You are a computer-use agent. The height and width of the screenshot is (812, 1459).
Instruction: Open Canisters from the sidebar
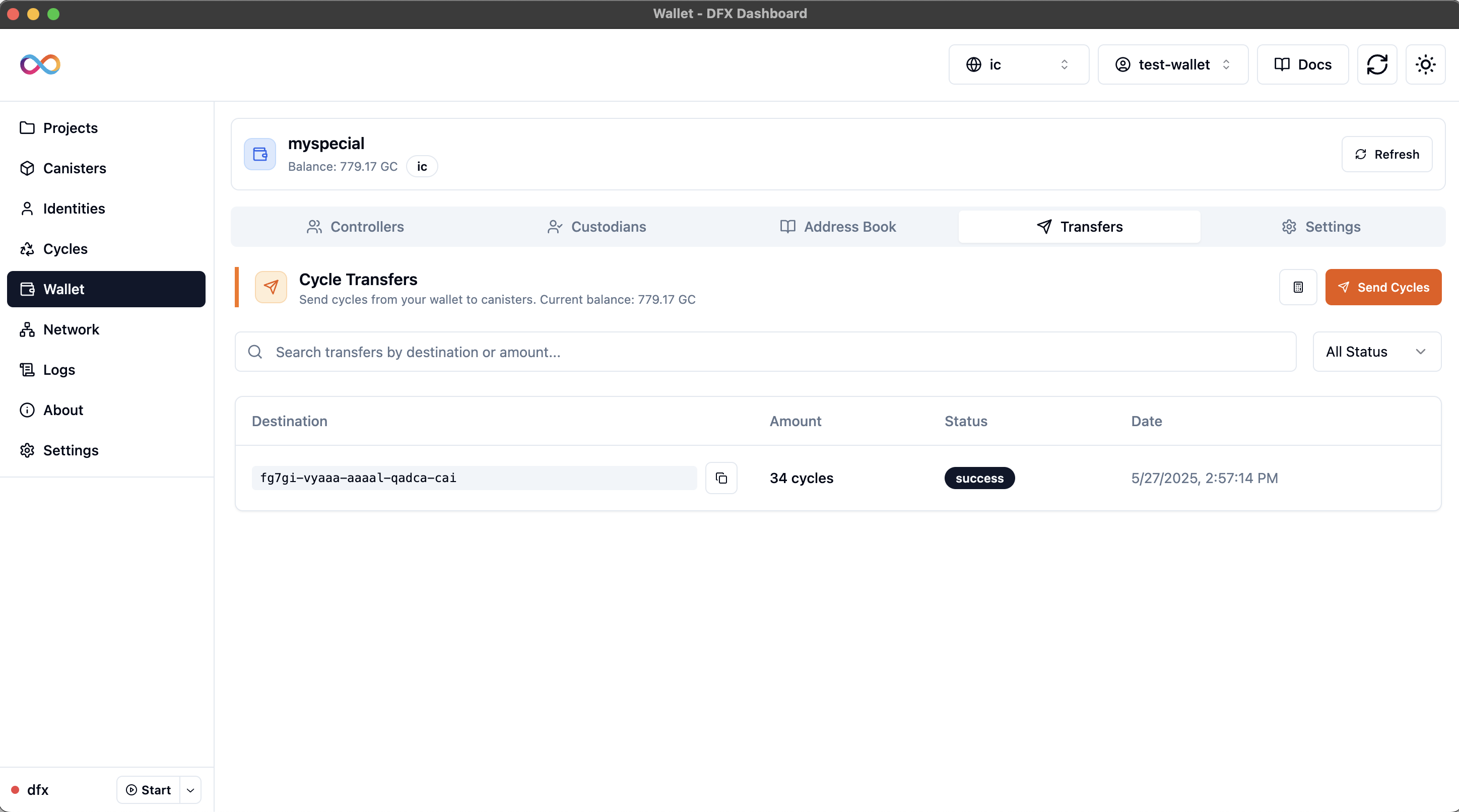pyautogui.click(x=74, y=168)
